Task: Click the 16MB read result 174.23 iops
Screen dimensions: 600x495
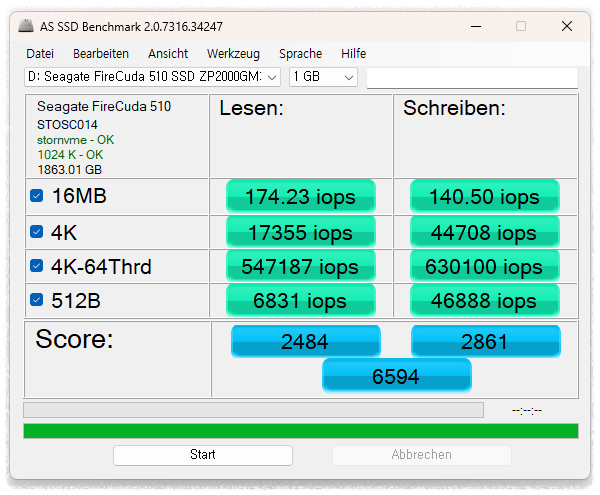Action: pyautogui.click(x=301, y=197)
